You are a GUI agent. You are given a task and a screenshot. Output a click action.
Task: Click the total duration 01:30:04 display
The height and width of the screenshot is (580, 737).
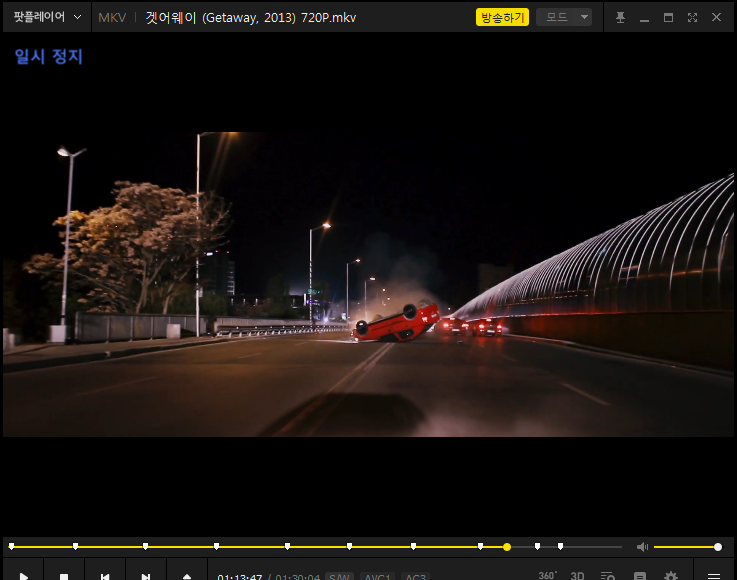(298, 576)
